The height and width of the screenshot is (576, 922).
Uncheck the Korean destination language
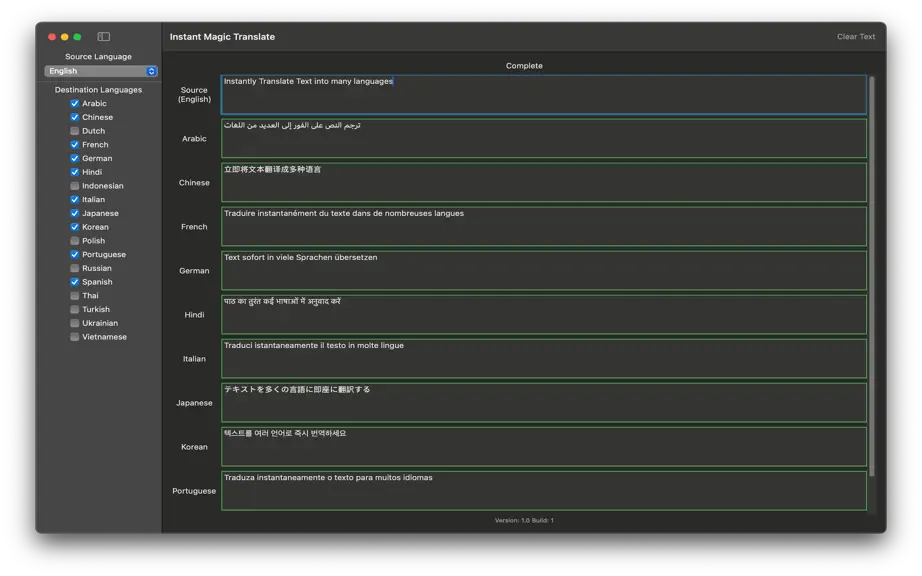click(x=75, y=227)
